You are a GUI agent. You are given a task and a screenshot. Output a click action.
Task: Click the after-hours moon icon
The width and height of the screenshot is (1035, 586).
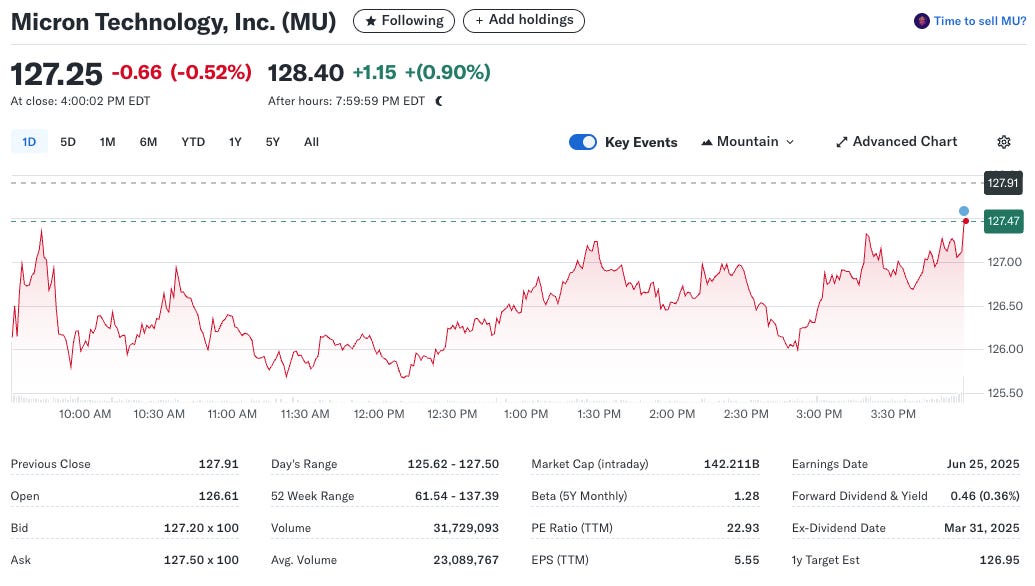[x=439, y=101]
